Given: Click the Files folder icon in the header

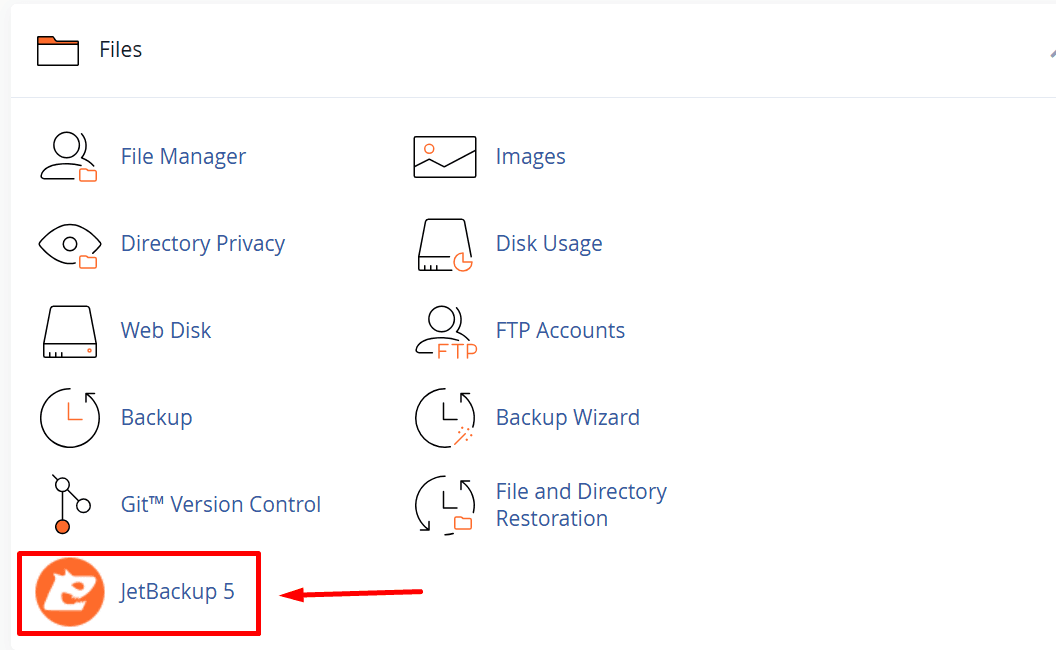Looking at the screenshot, I should click(x=57, y=49).
